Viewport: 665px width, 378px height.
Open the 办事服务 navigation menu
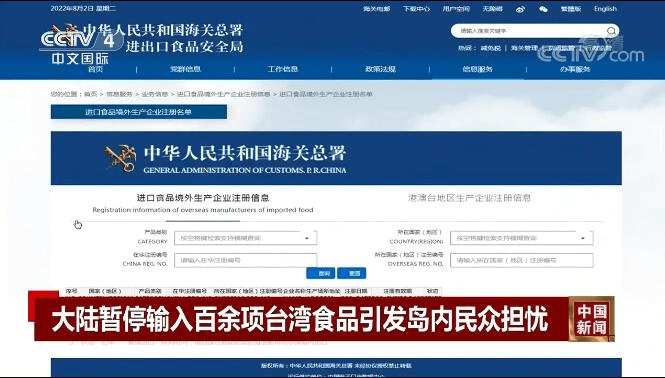pyautogui.click(x=575, y=69)
